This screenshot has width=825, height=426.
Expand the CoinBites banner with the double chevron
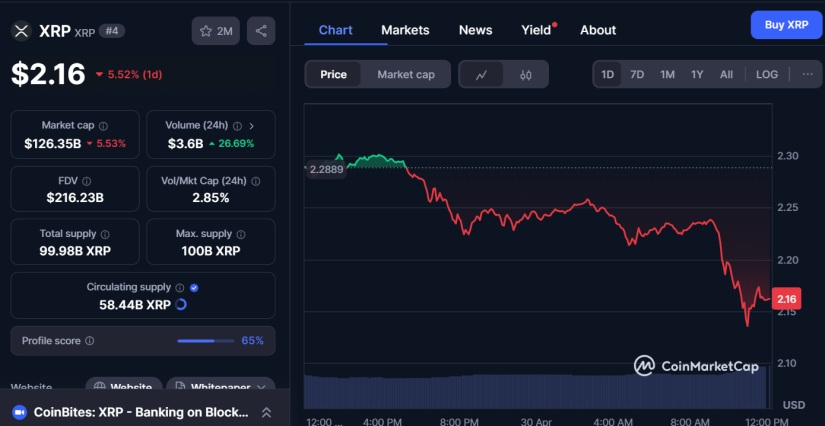(266, 412)
